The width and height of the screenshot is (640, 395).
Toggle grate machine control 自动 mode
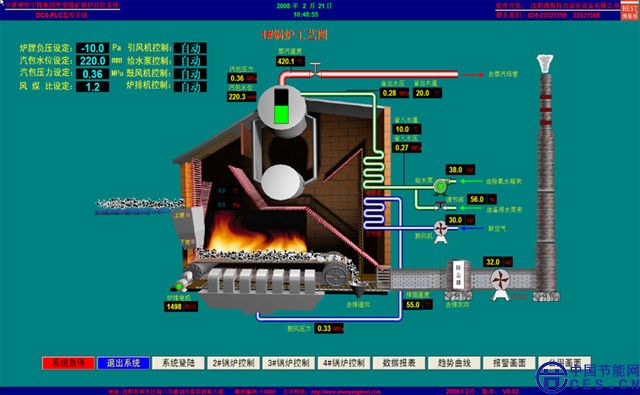(190, 87)
